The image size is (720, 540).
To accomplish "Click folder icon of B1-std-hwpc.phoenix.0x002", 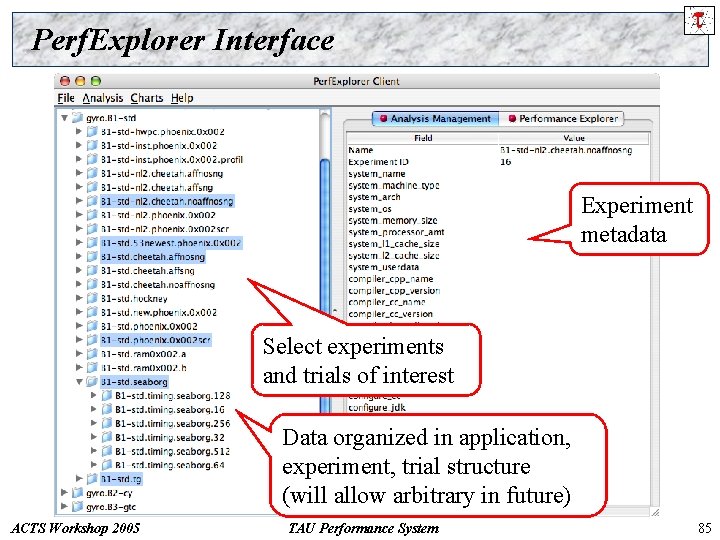I will pos(92,132).
